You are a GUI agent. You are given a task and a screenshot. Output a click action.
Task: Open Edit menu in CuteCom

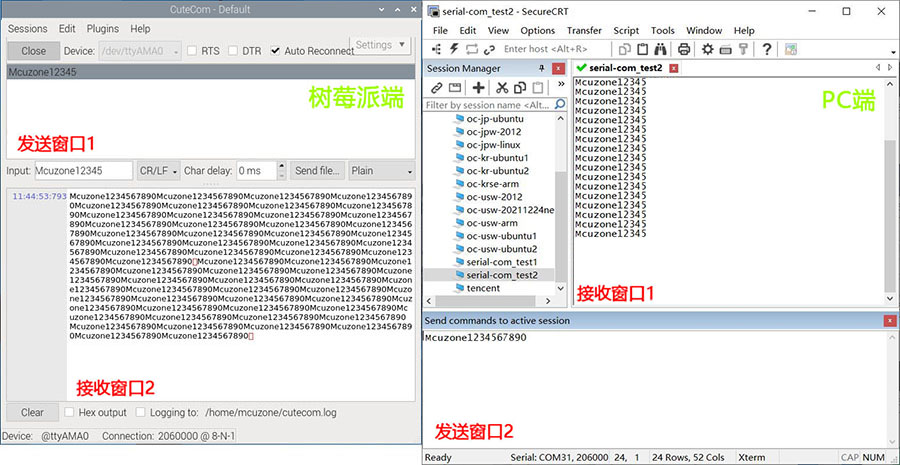67,29
